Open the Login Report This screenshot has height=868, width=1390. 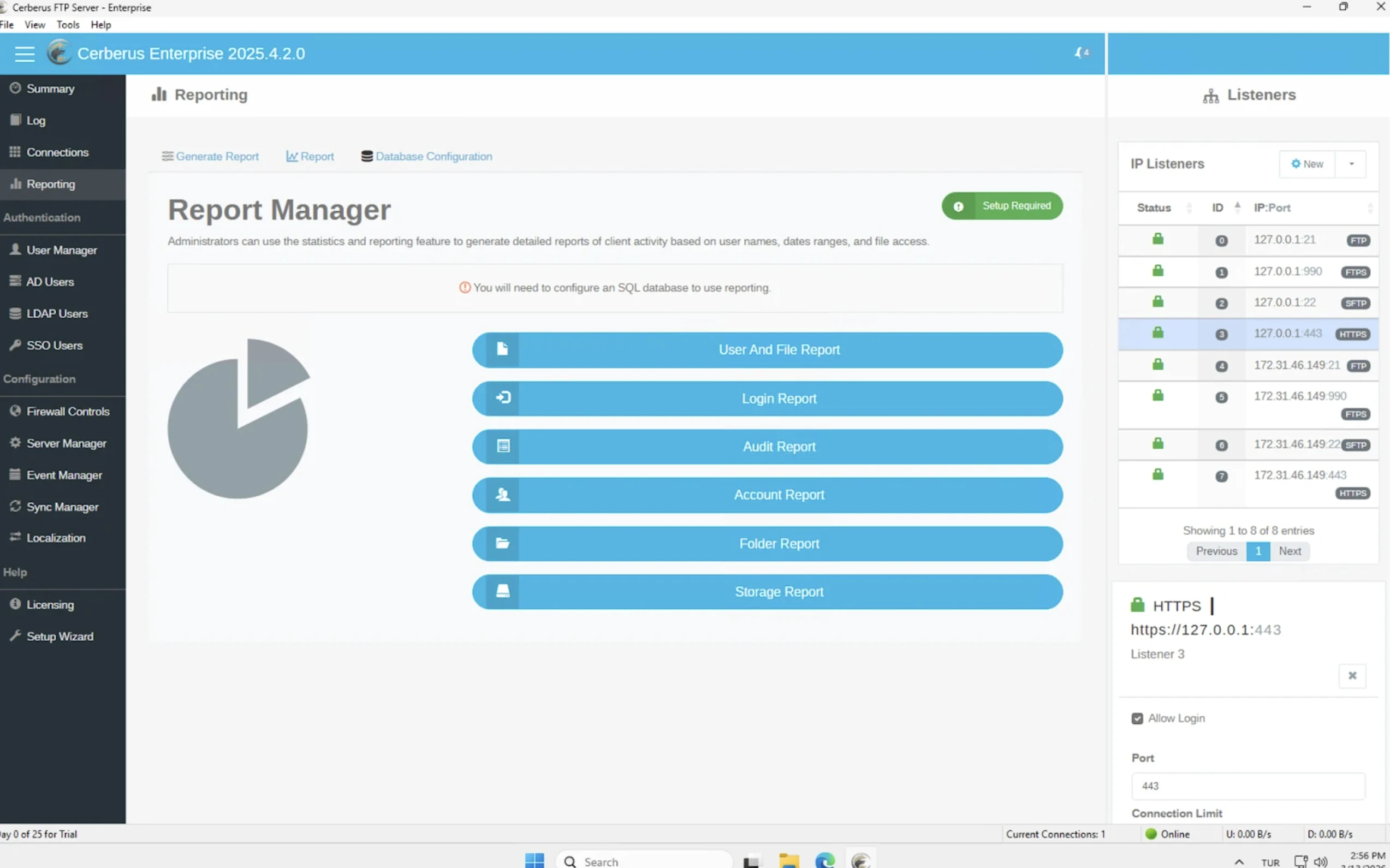point(767,399)
